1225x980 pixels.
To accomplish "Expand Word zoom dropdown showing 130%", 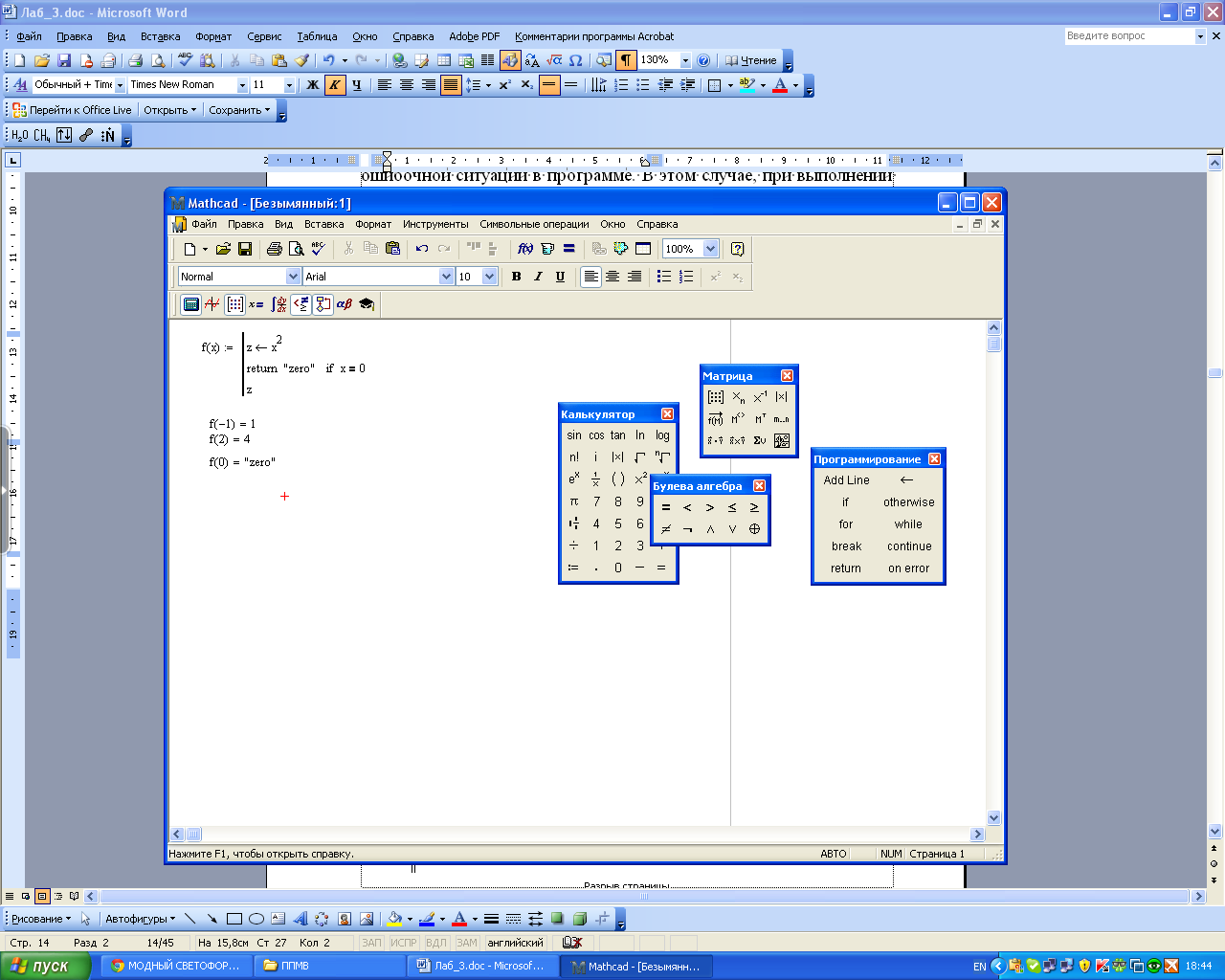I will [685, 60].
